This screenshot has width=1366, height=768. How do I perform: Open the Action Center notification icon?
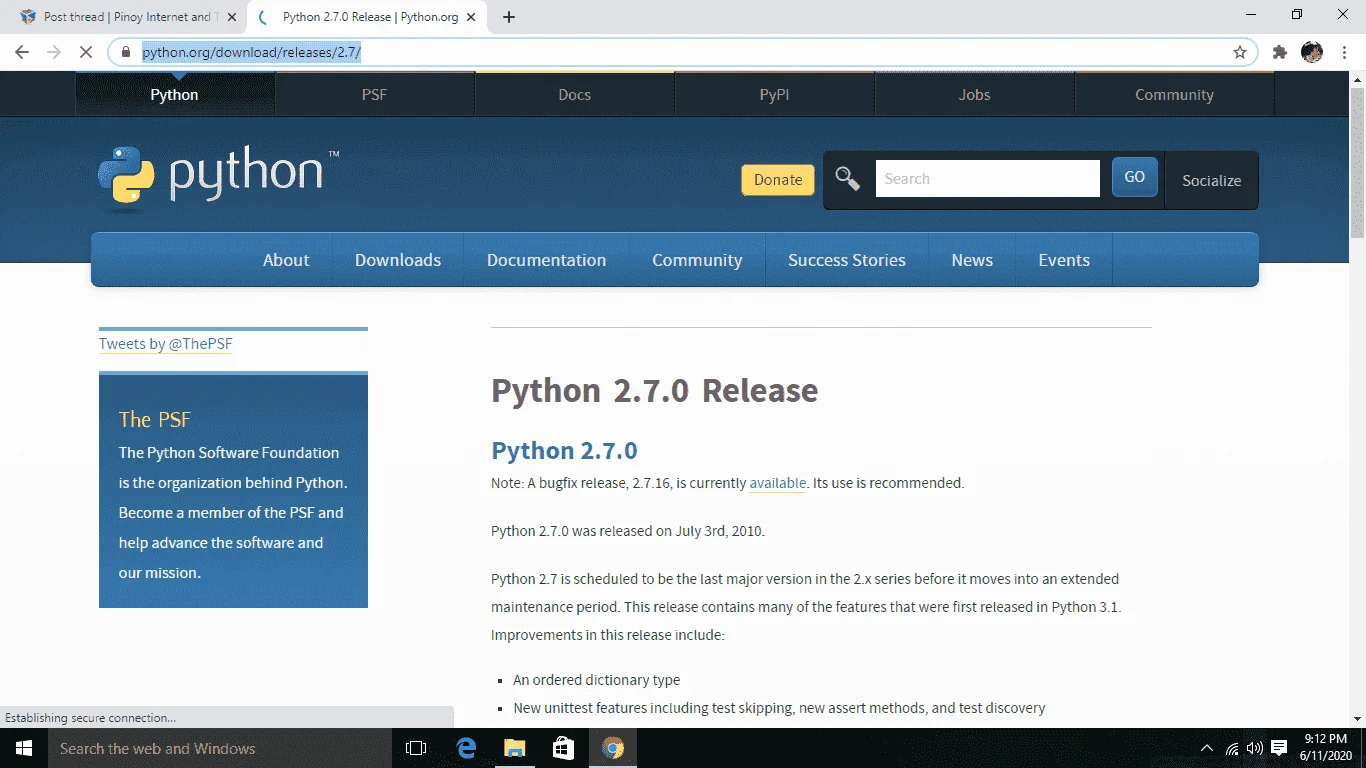1279,748
